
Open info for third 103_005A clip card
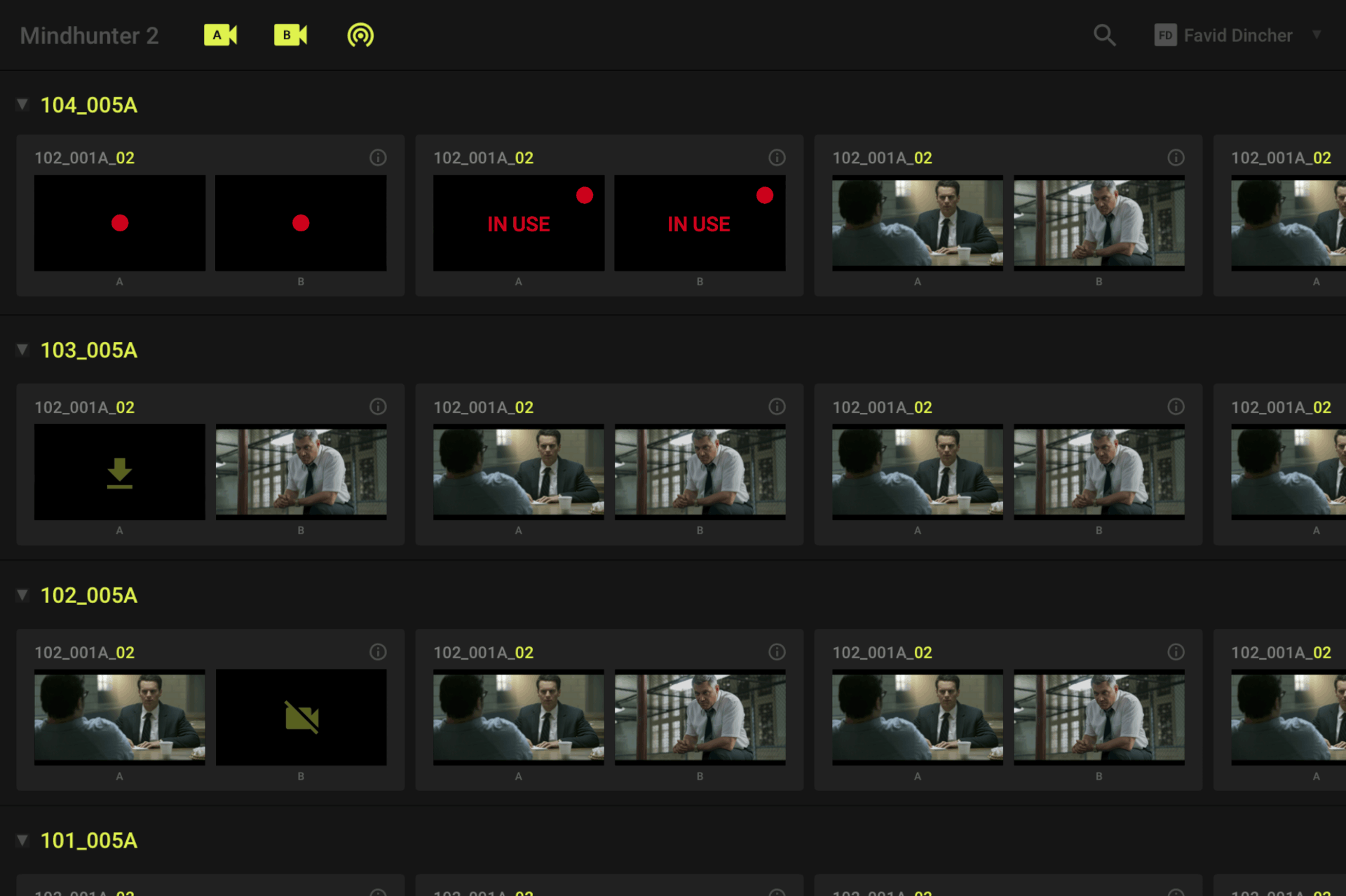point(1176,407)
